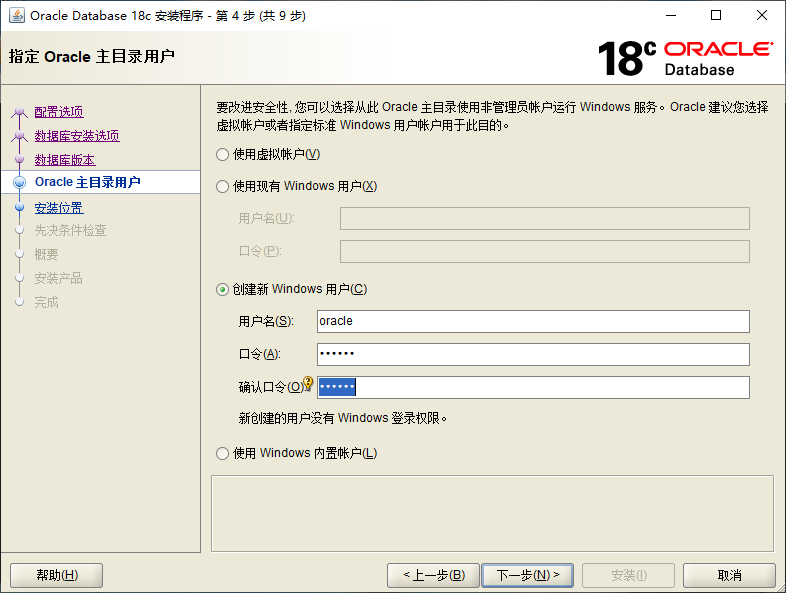The image size is (786, 593).
Task: Click the 确认口令 confirmation field
Action: click(x=533, y=387)
